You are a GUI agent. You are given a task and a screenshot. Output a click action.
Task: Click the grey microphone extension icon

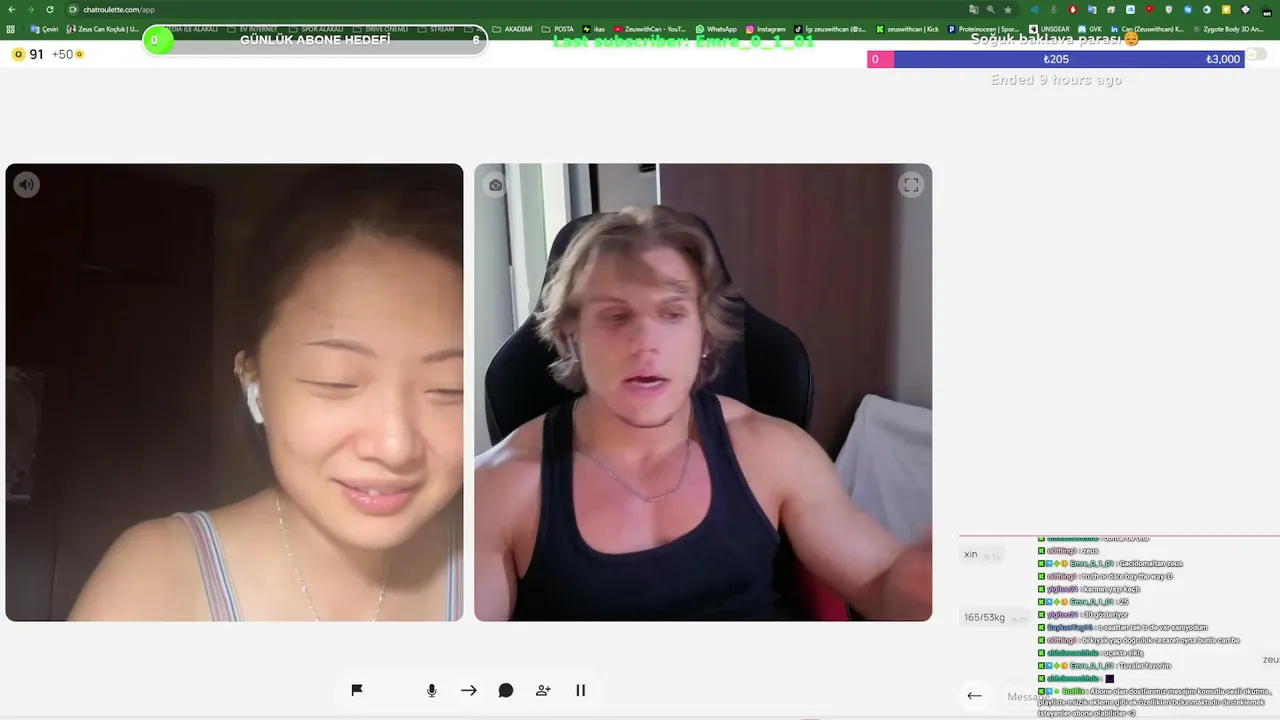[1053, 9]
